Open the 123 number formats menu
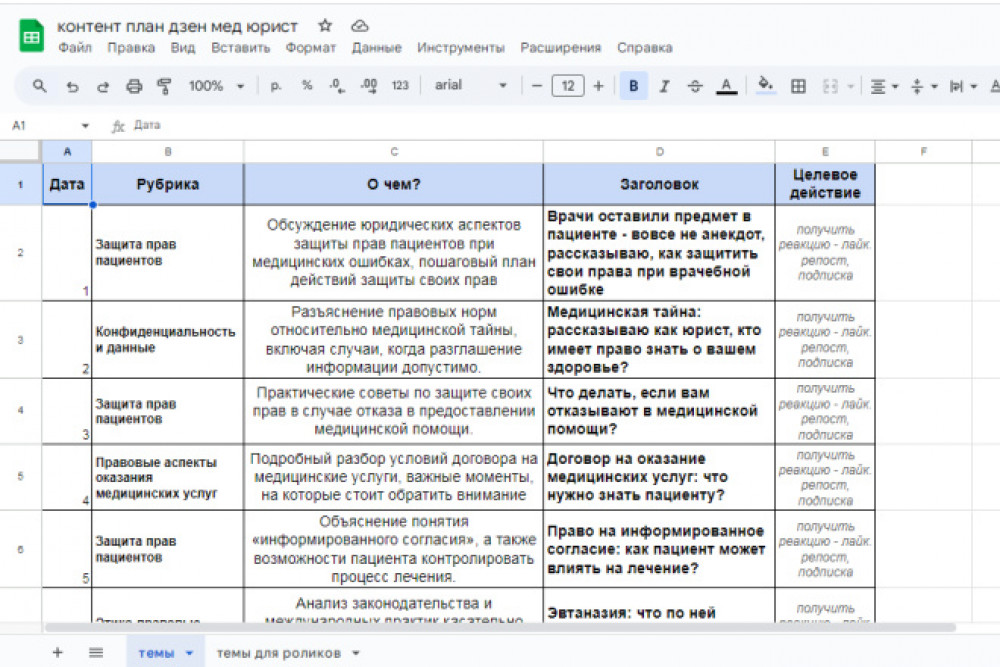 pos(400,85)
